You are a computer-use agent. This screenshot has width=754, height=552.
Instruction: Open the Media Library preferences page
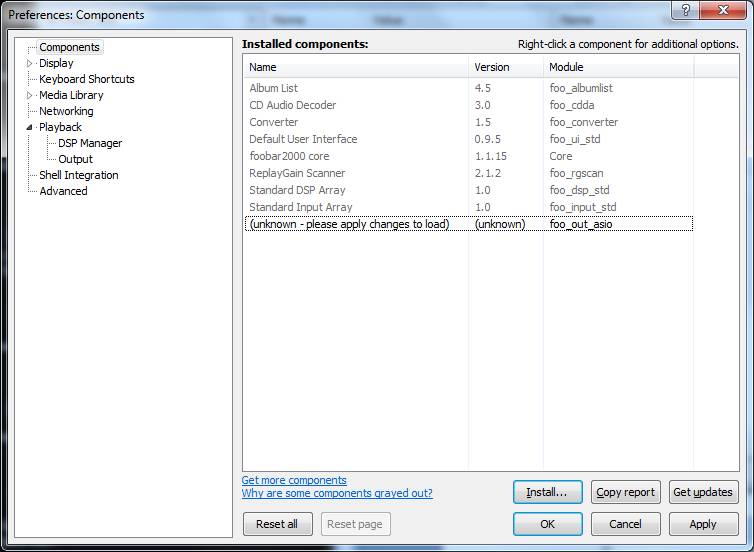[71, 95]
